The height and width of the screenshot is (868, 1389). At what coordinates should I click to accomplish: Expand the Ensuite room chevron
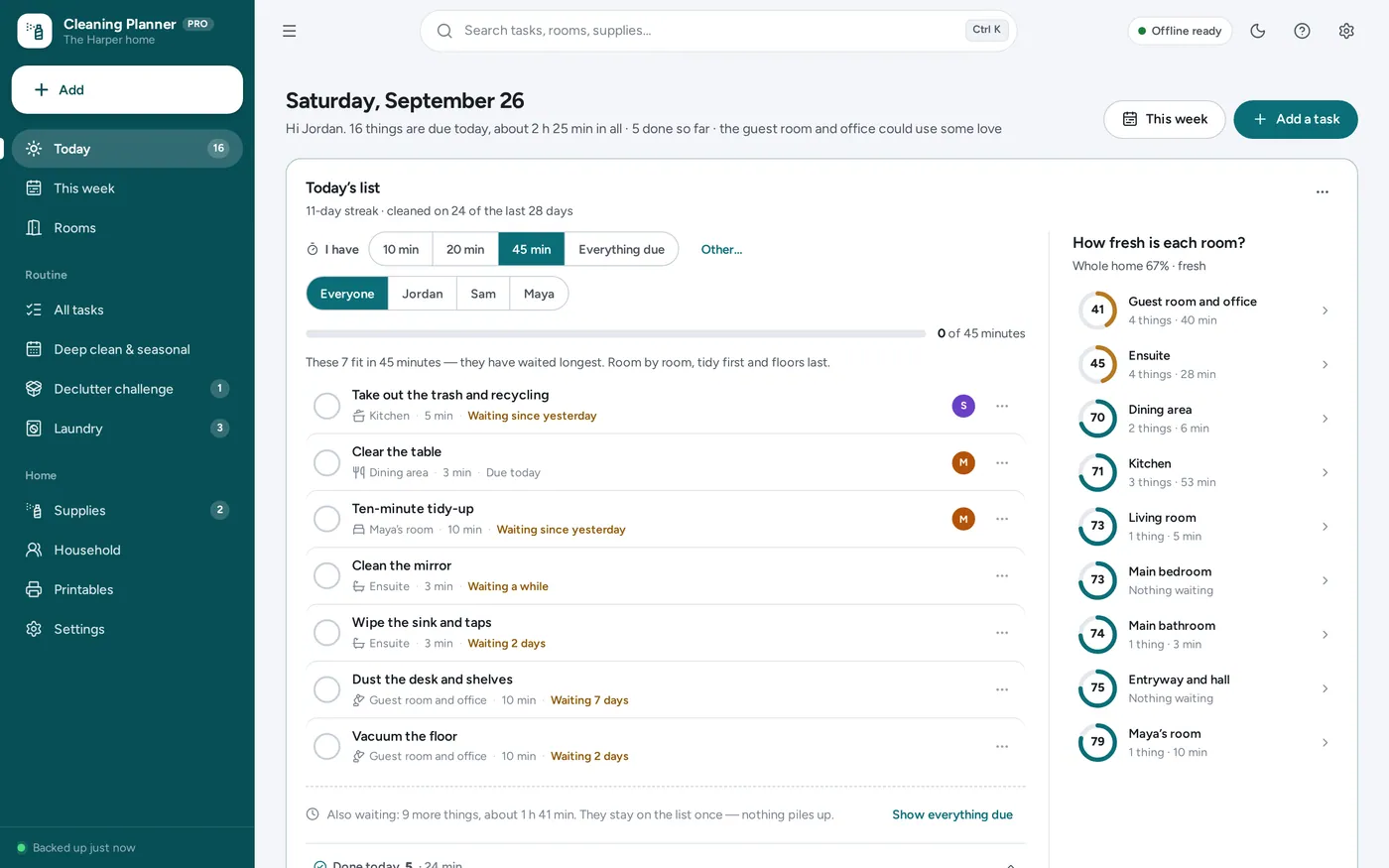pos(1325,364)
